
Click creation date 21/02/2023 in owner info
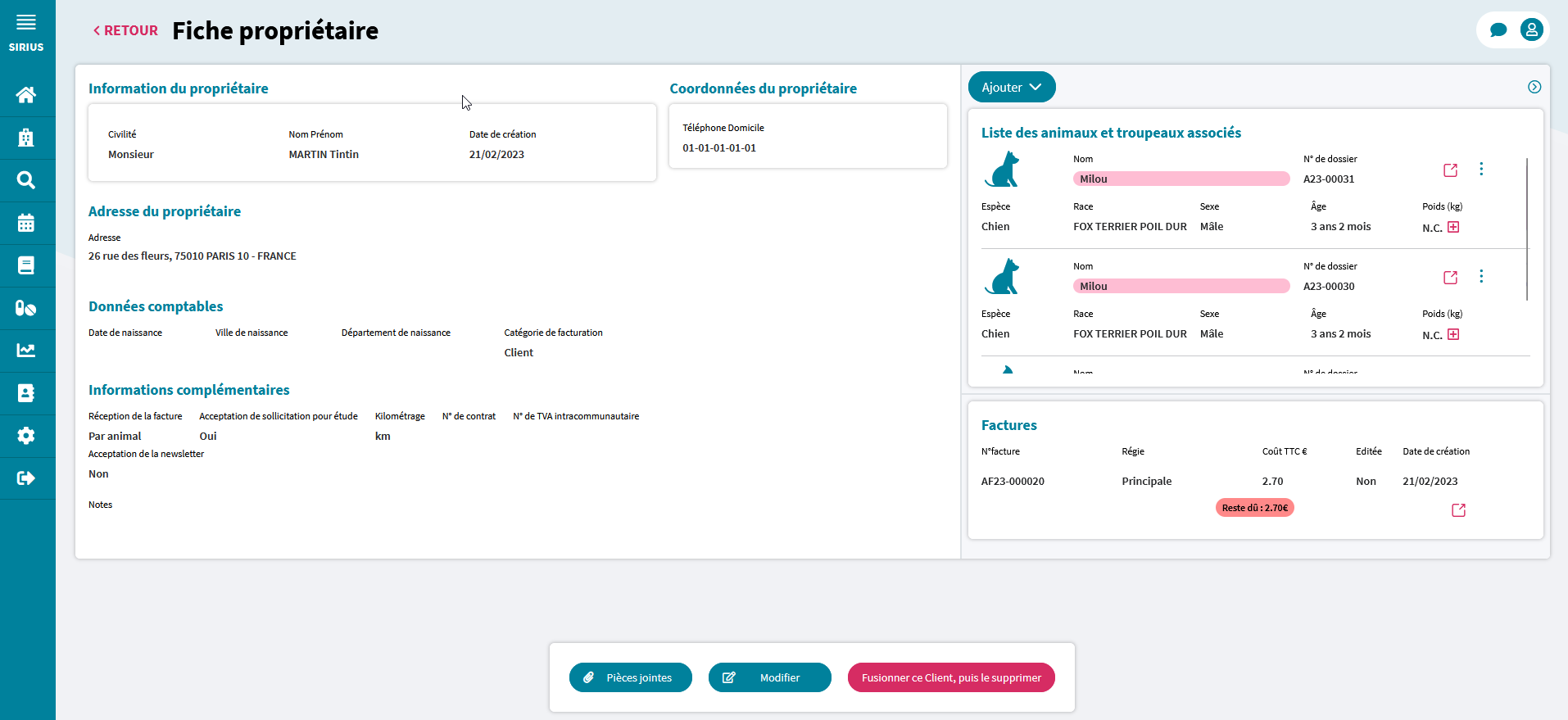click(x=496, y=155)
